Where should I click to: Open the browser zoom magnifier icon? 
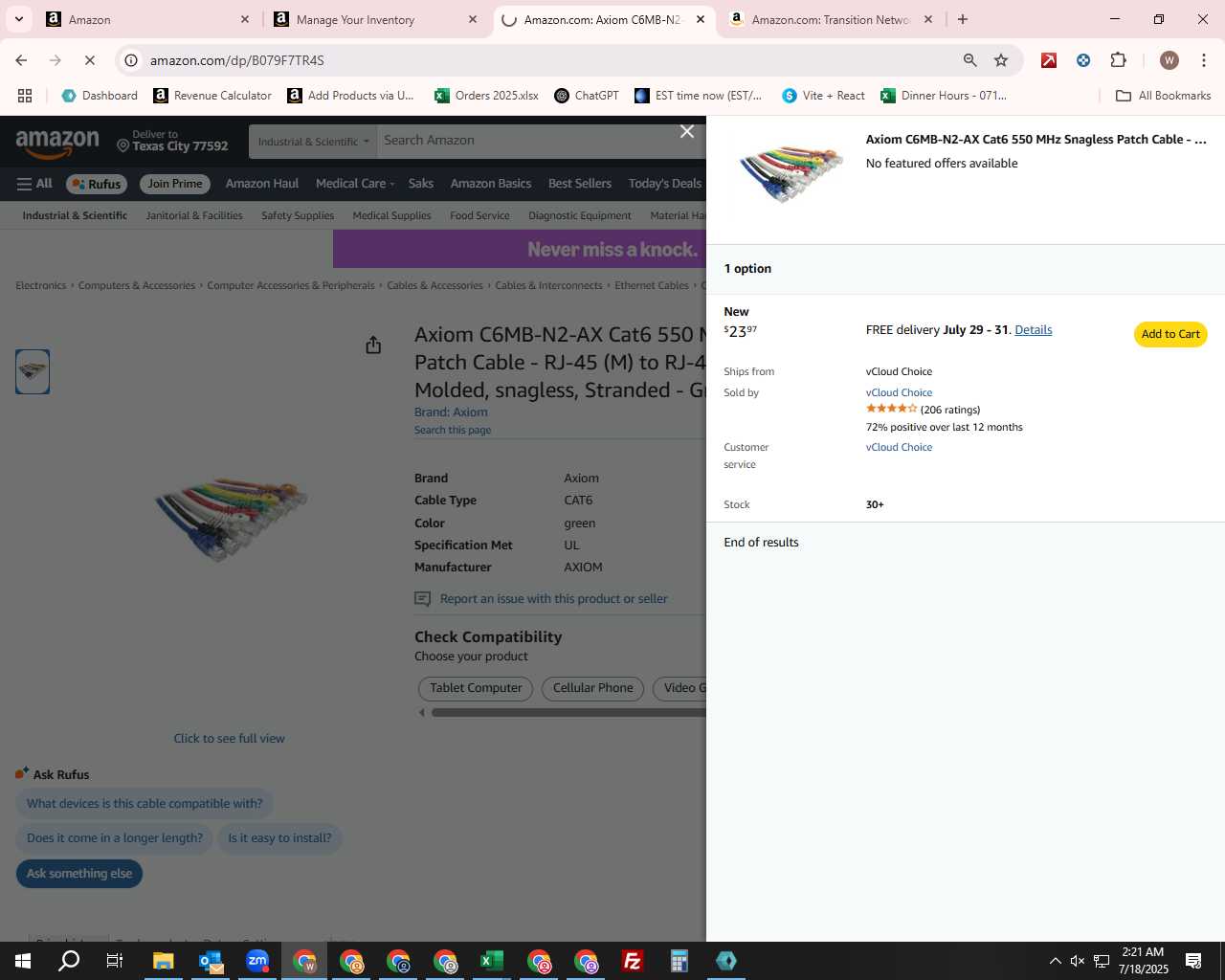tap(969, 60)
